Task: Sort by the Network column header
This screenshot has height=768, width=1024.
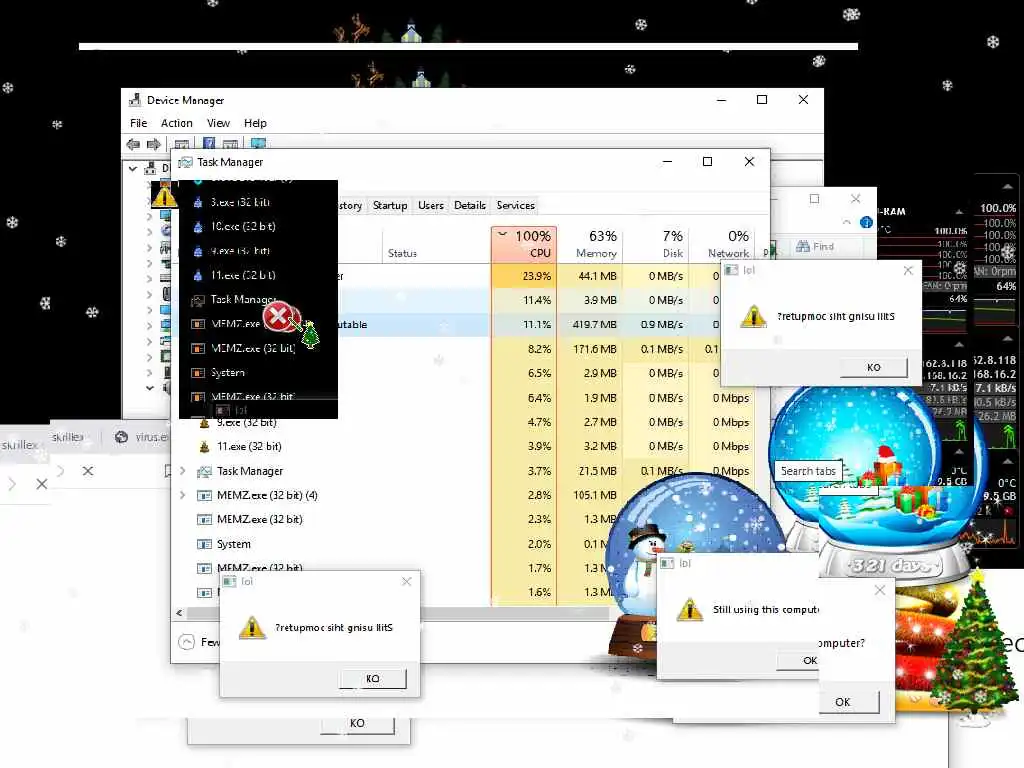Action: point(722,244)
